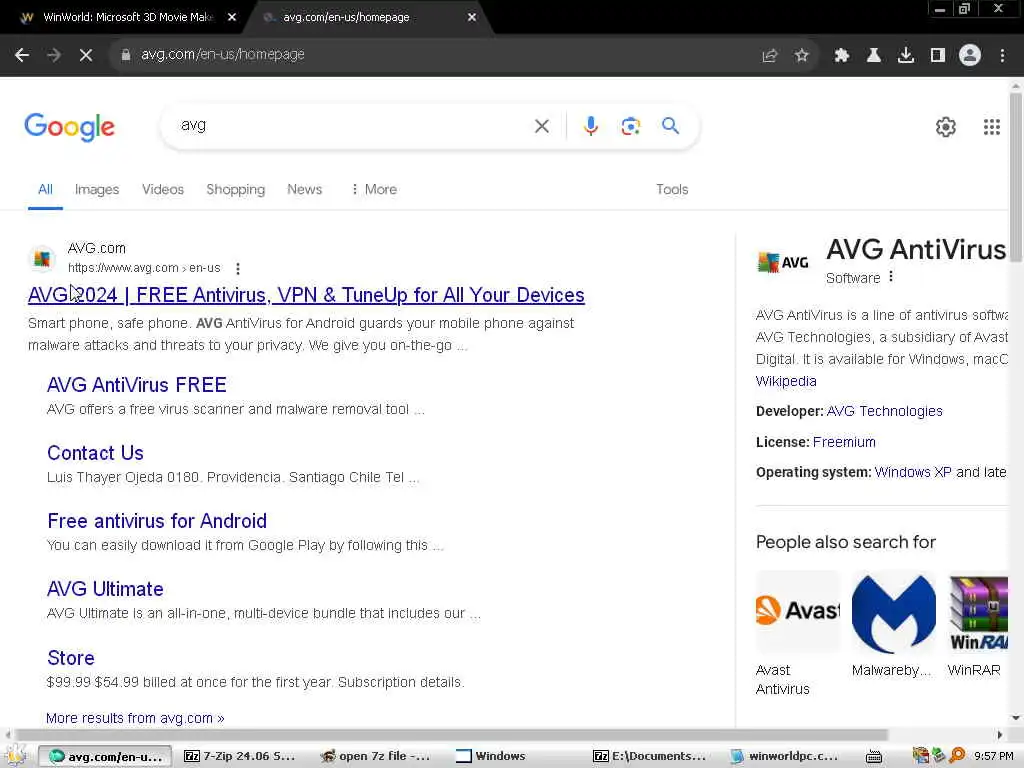Image resolution: width=1024 pixels, height=768 pixels.
Task: Bookmark this page with the star
Action: point(802,56)
